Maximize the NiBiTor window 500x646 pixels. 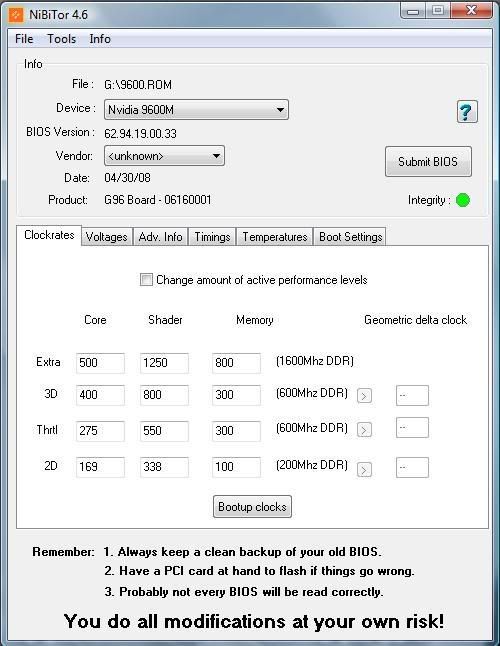pos(438,10)
